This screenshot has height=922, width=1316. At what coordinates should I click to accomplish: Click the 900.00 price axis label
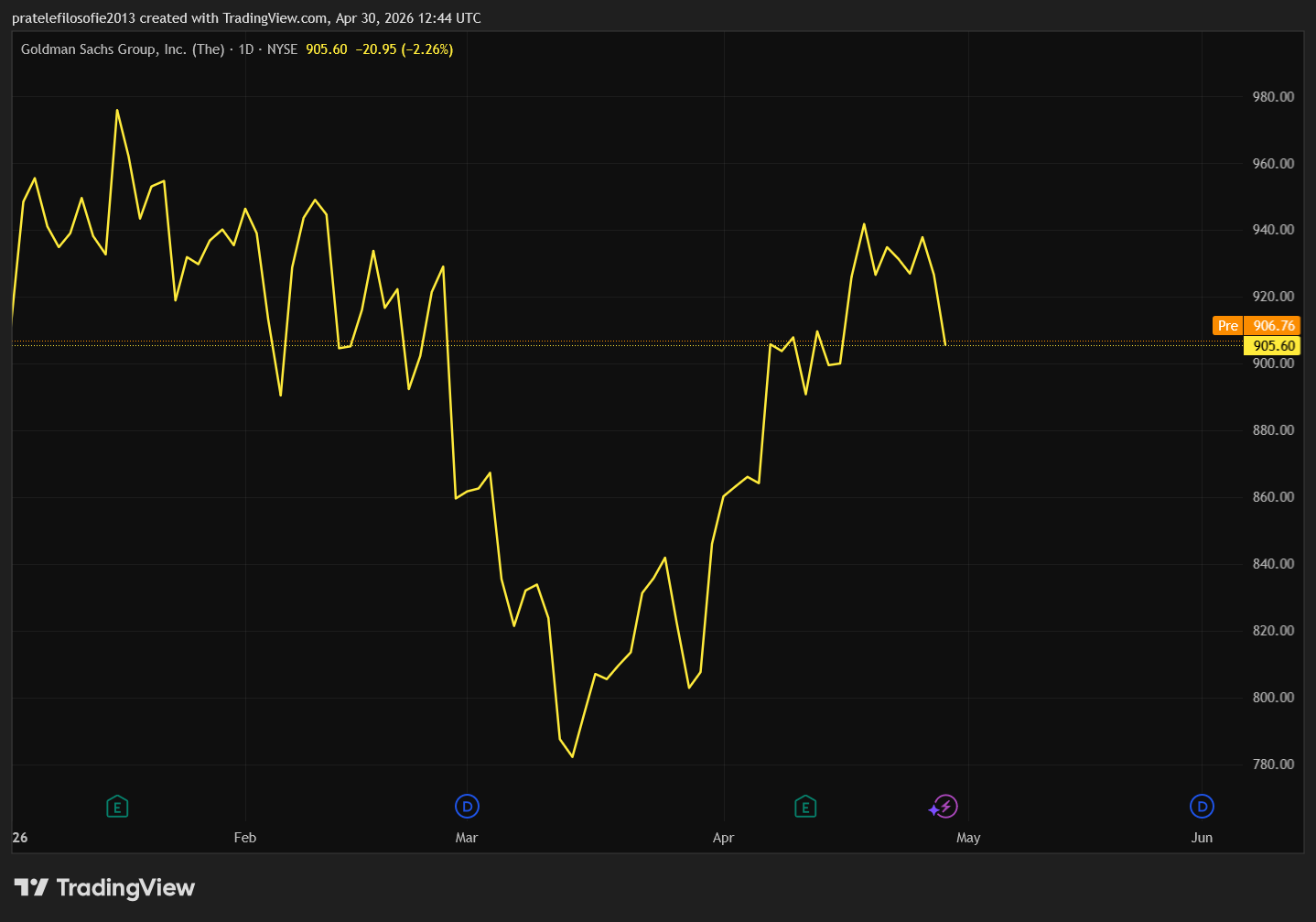1273,363
